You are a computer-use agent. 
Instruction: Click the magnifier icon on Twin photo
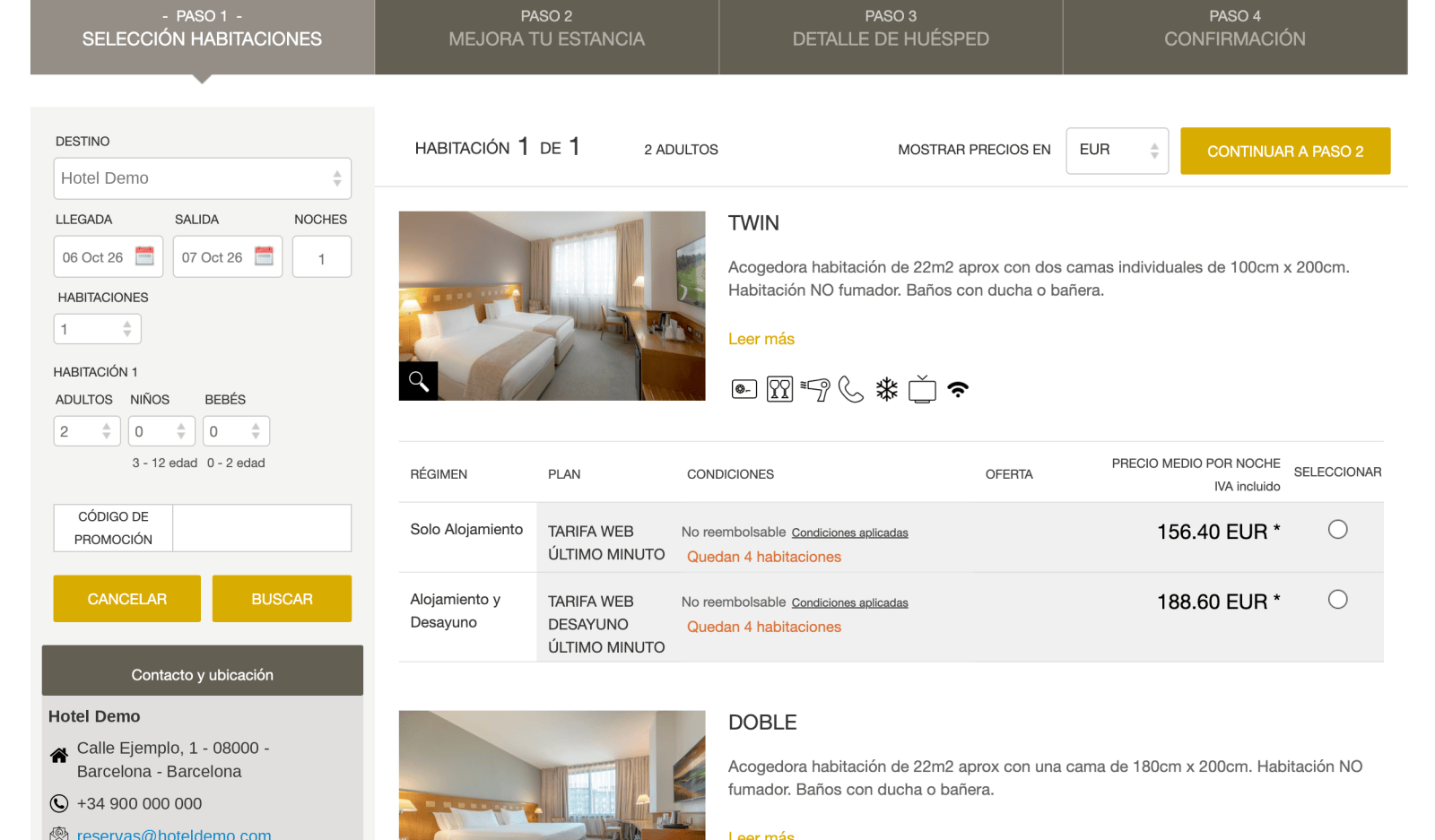pyautogui.click(x=418, y=381)
